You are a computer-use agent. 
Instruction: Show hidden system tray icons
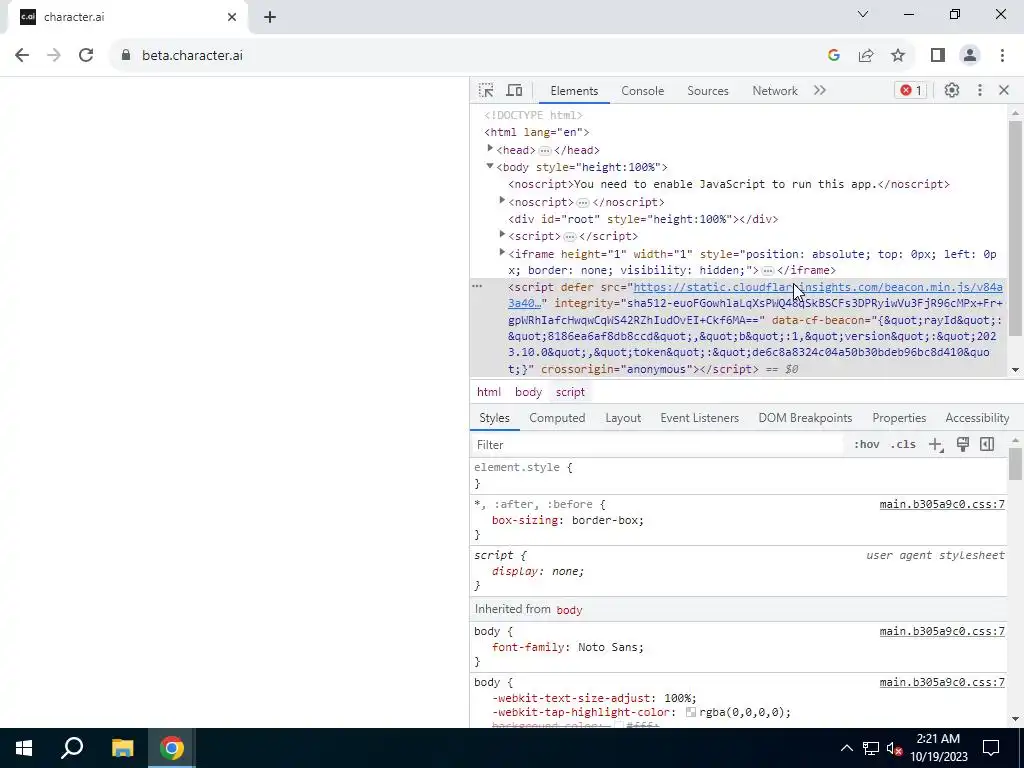(x=846, y=748)
